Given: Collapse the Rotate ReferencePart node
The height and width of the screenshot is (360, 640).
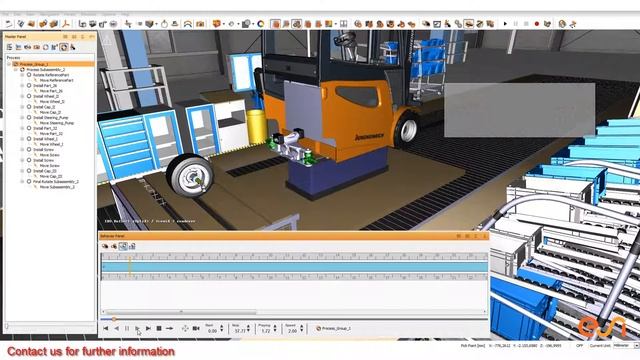Looking at the screenshot, I should 22,75.
